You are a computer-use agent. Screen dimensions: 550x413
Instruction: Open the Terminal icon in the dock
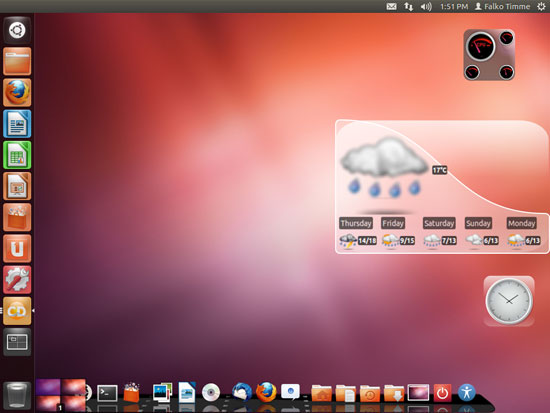coord(107,393)
